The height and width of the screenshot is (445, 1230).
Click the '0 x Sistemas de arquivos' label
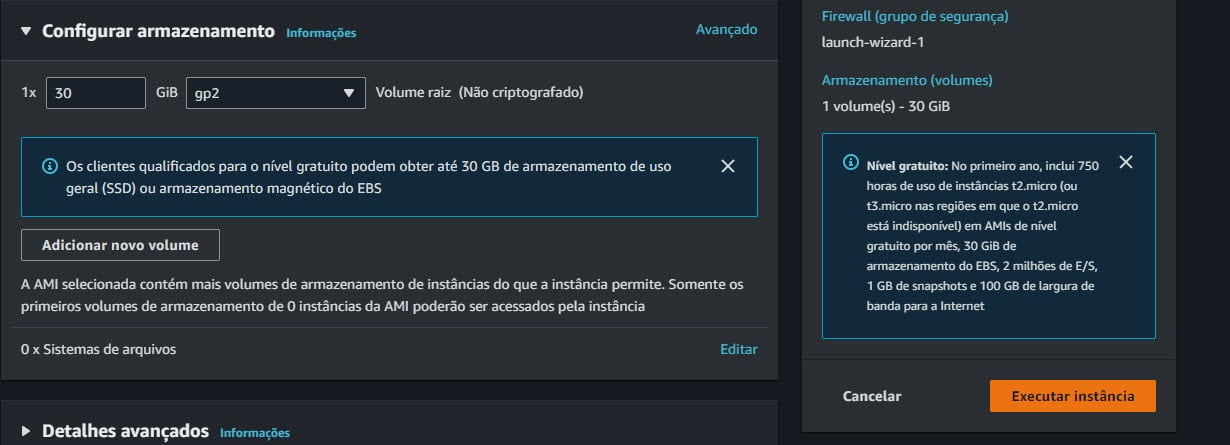click(99, 350)
